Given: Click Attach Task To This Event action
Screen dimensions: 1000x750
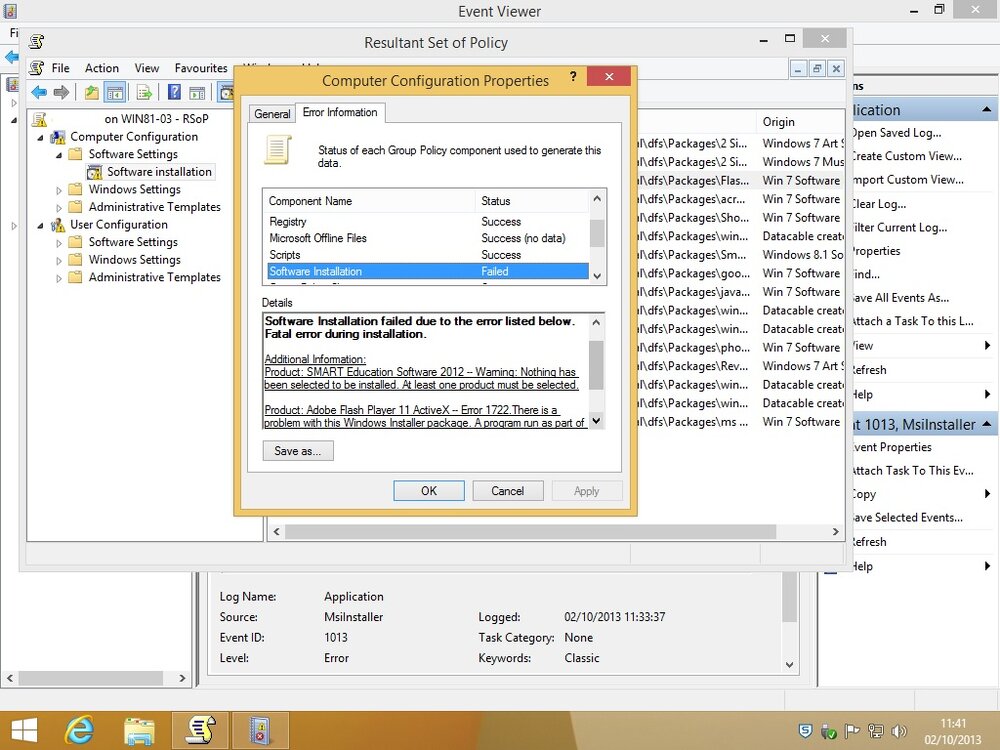Looking at the screenshot, I should click(913, 471).
